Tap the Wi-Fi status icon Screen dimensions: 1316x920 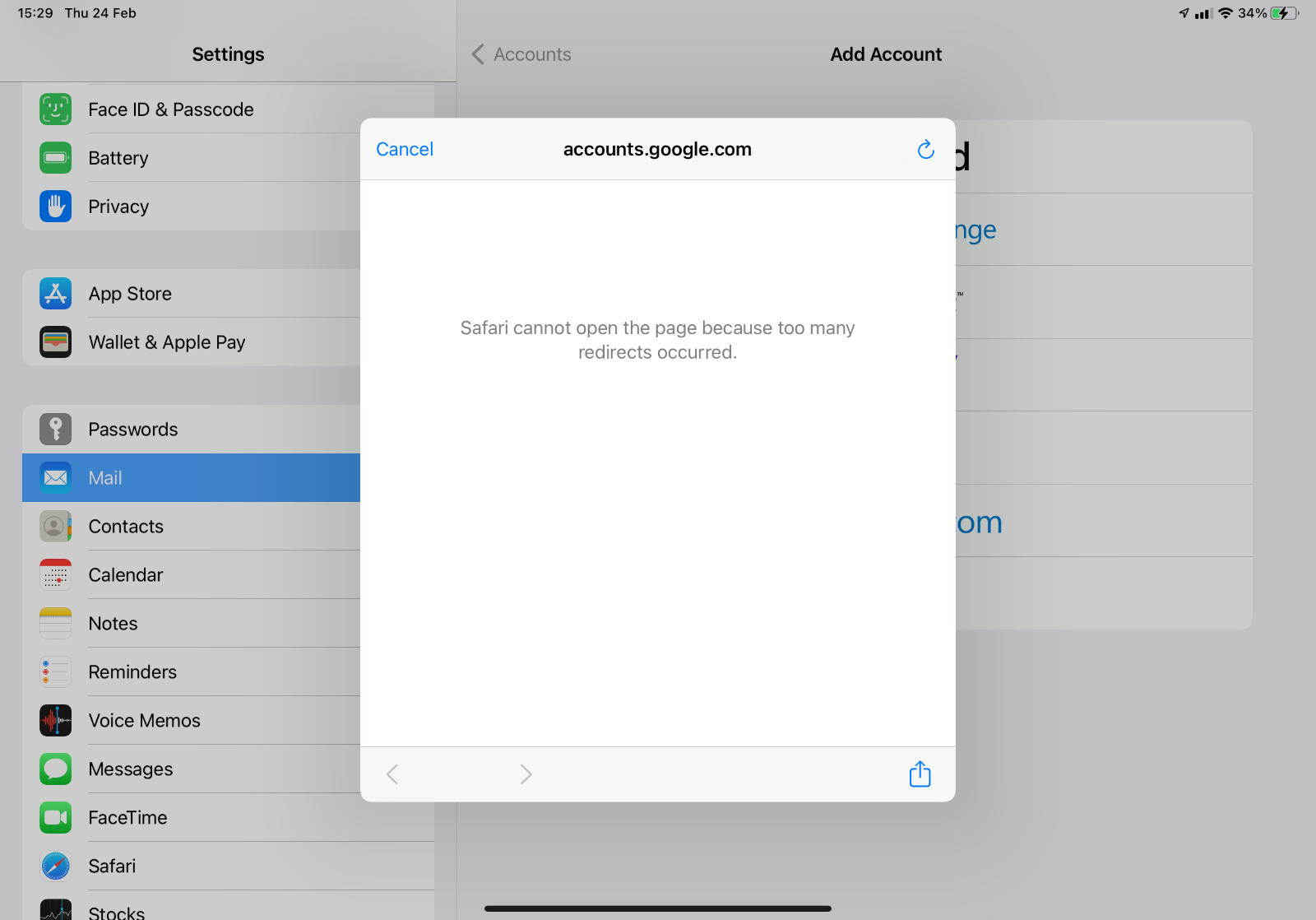coord(1226,13)
